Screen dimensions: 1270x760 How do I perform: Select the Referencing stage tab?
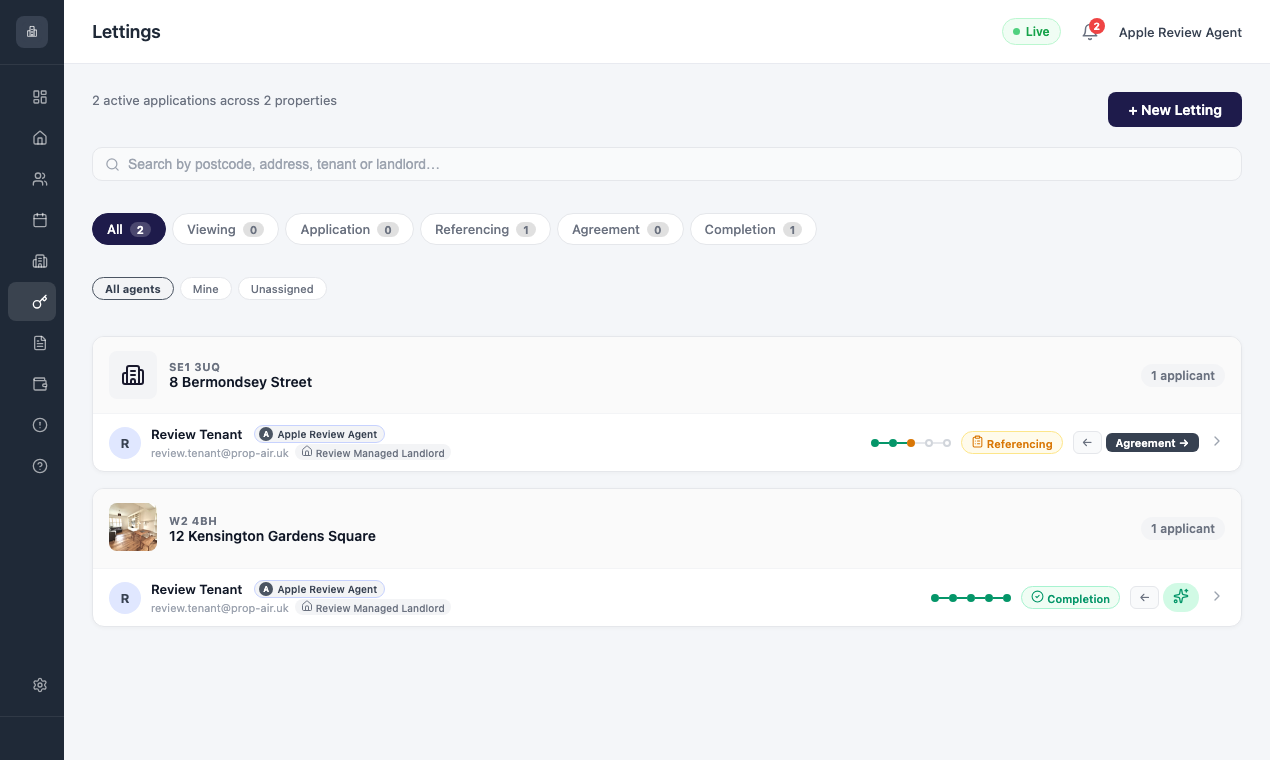485,229
